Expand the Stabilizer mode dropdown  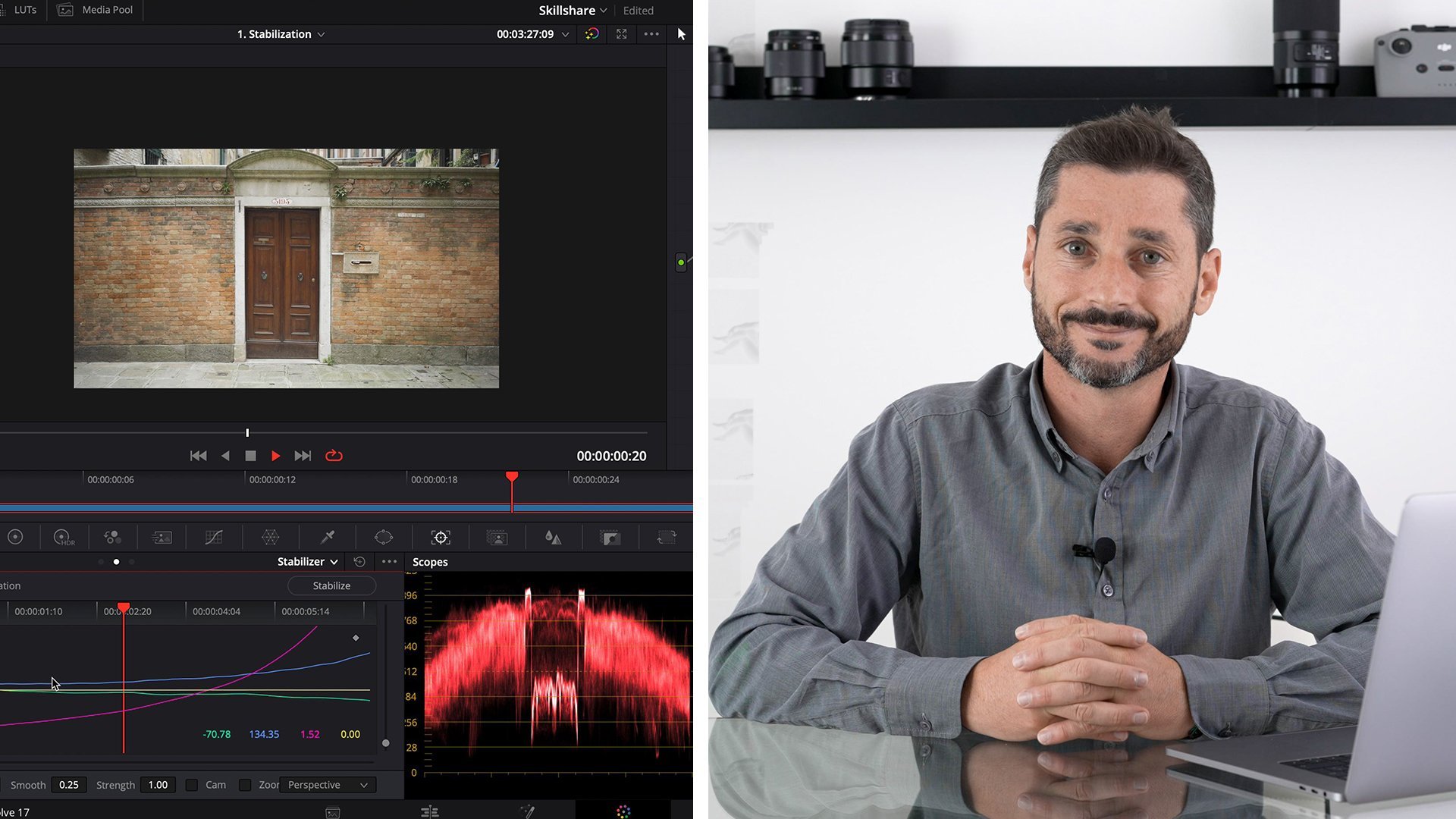click(x=308, y=562)
